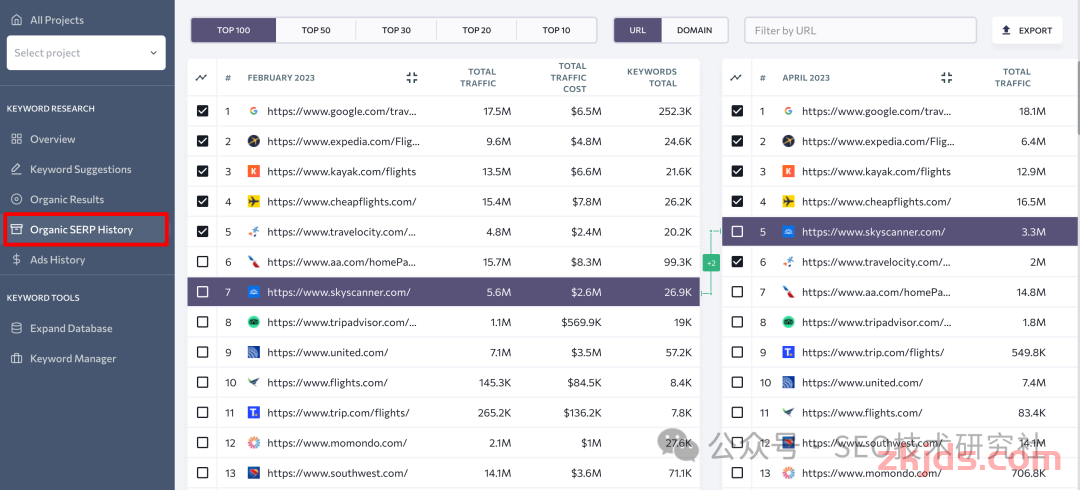Go to Organic Results
Screen dimensions: 1080x490
[67, 200]
